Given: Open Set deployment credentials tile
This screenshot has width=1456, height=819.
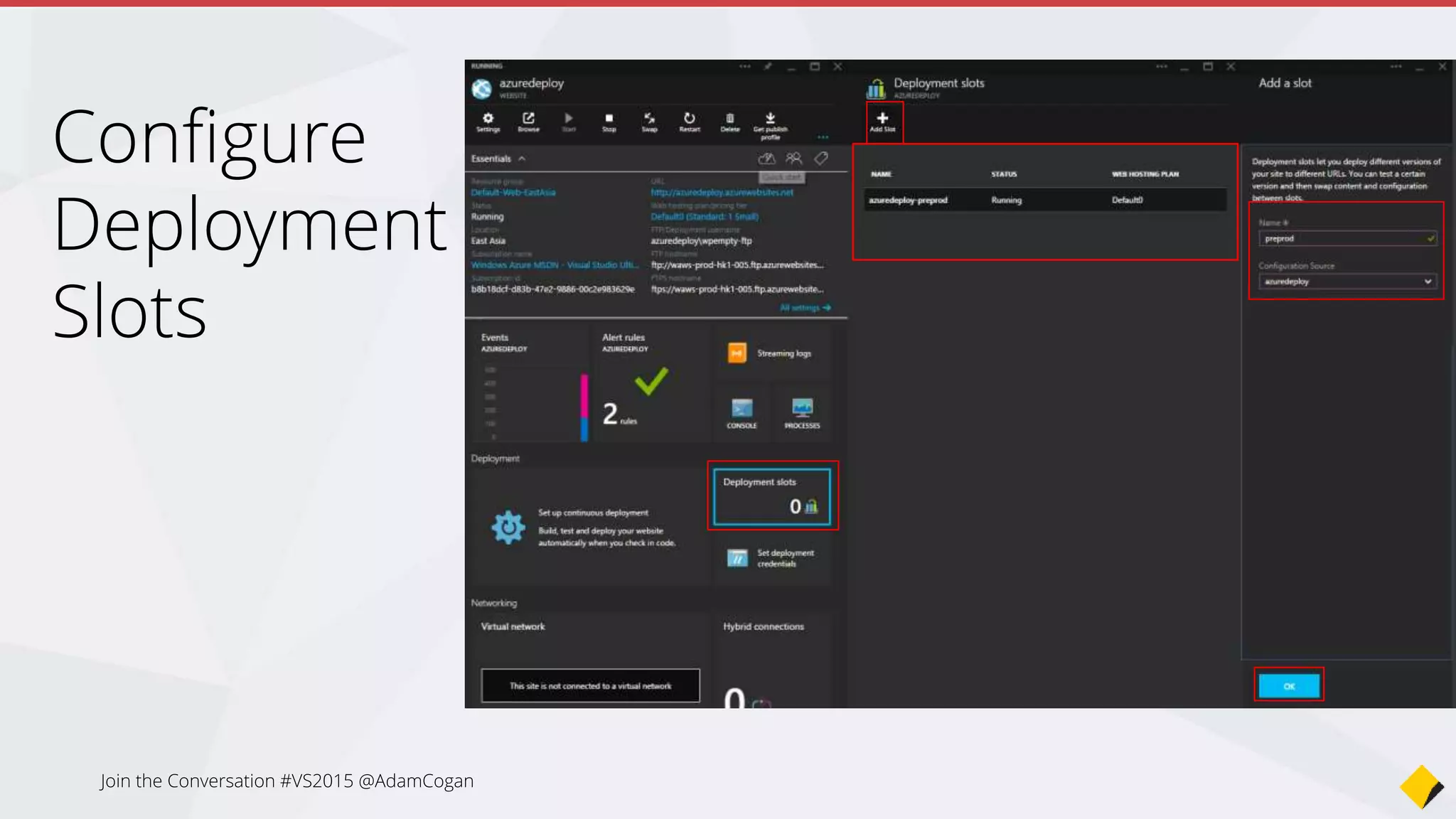Looking at the screenshot, I should [771, 558].
